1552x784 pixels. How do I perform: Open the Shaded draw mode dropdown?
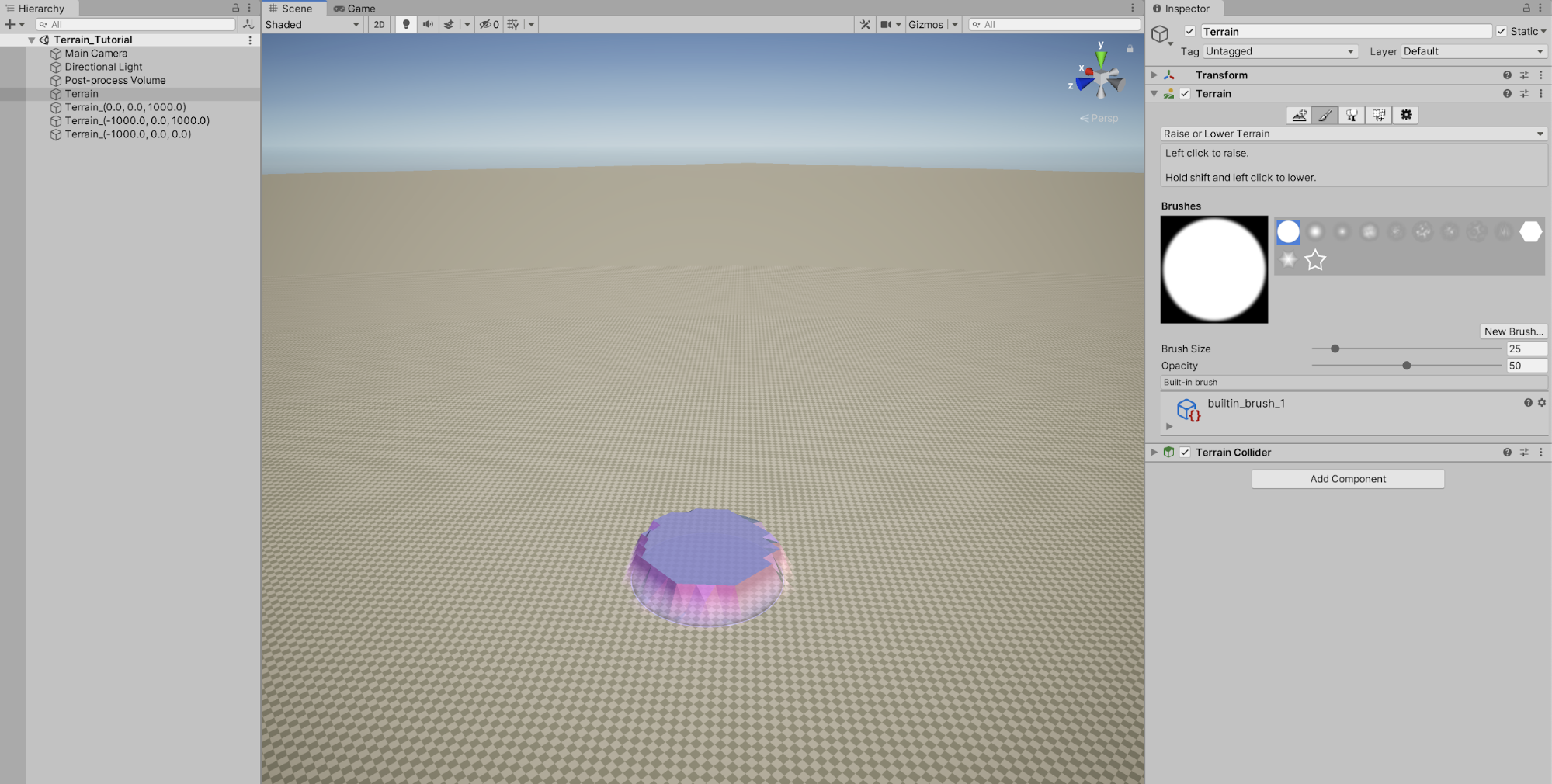tap(312, 24)
